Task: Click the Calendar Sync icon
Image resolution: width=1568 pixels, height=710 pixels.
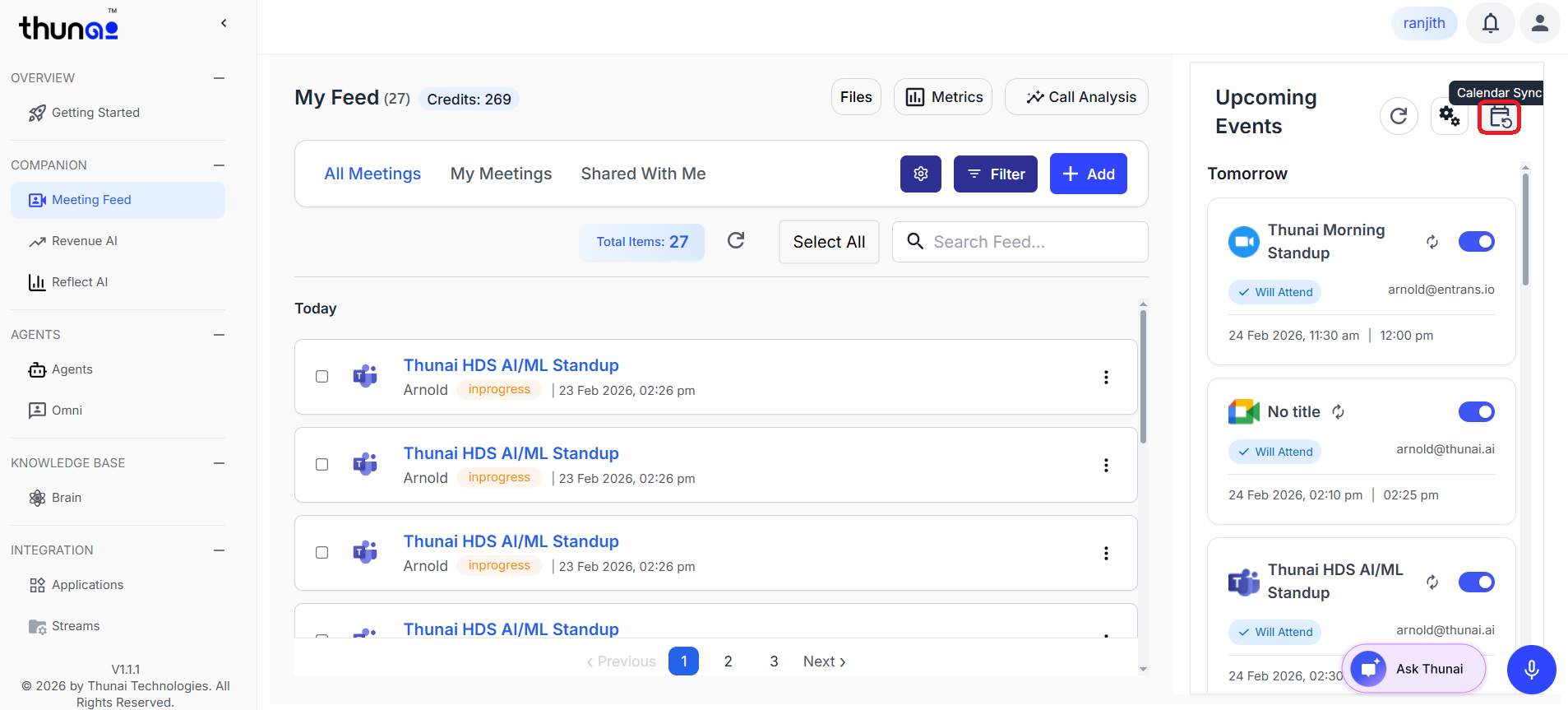Action: point(1500,118)
